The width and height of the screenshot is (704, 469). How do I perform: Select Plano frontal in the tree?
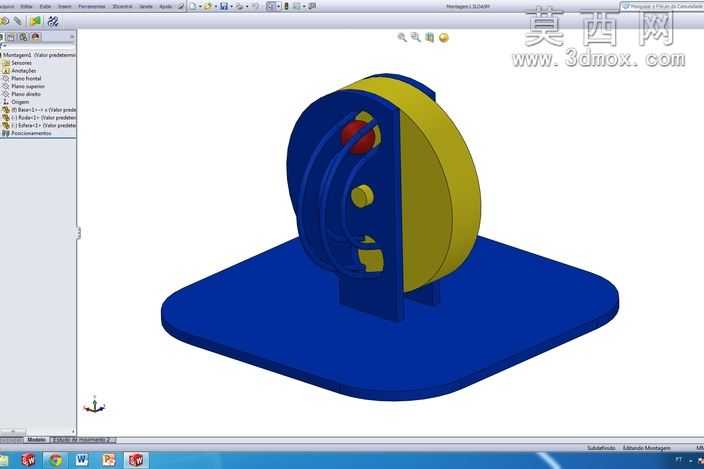26,79
